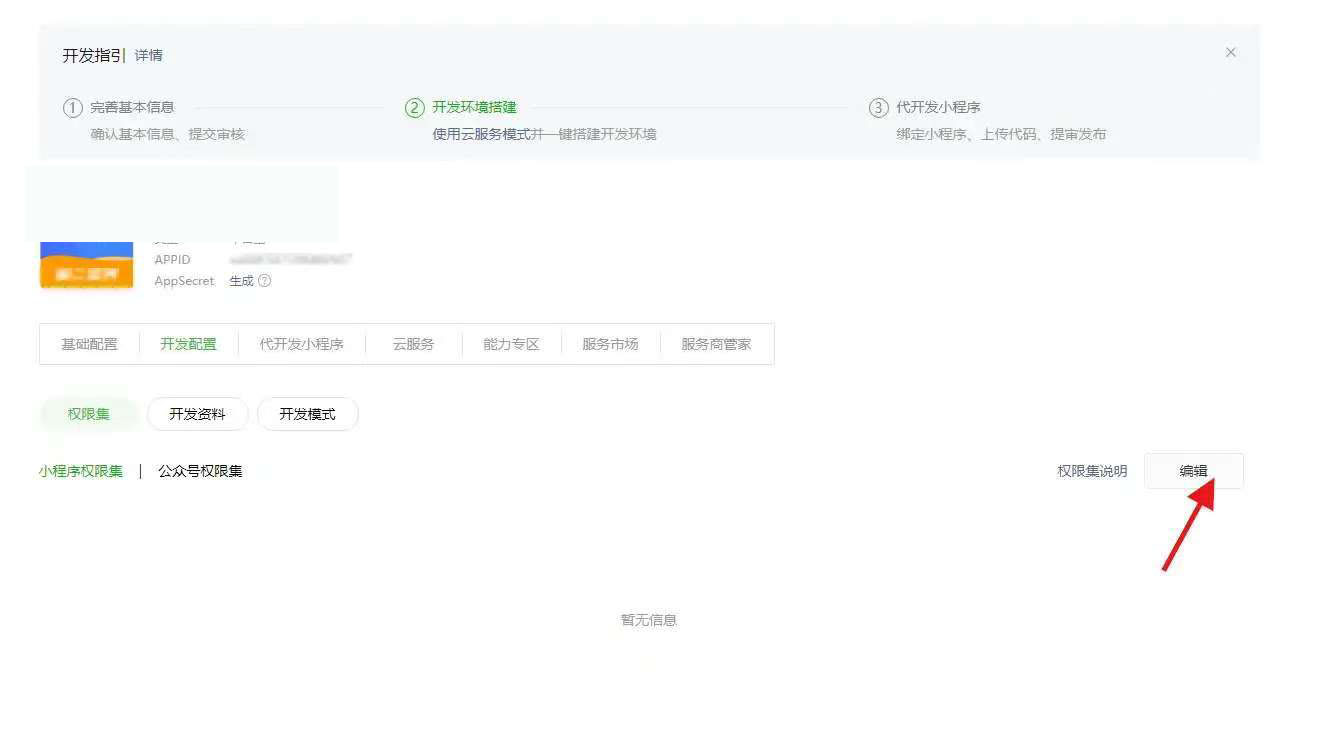Click the AppSecret help question icon

coord(265,281)
